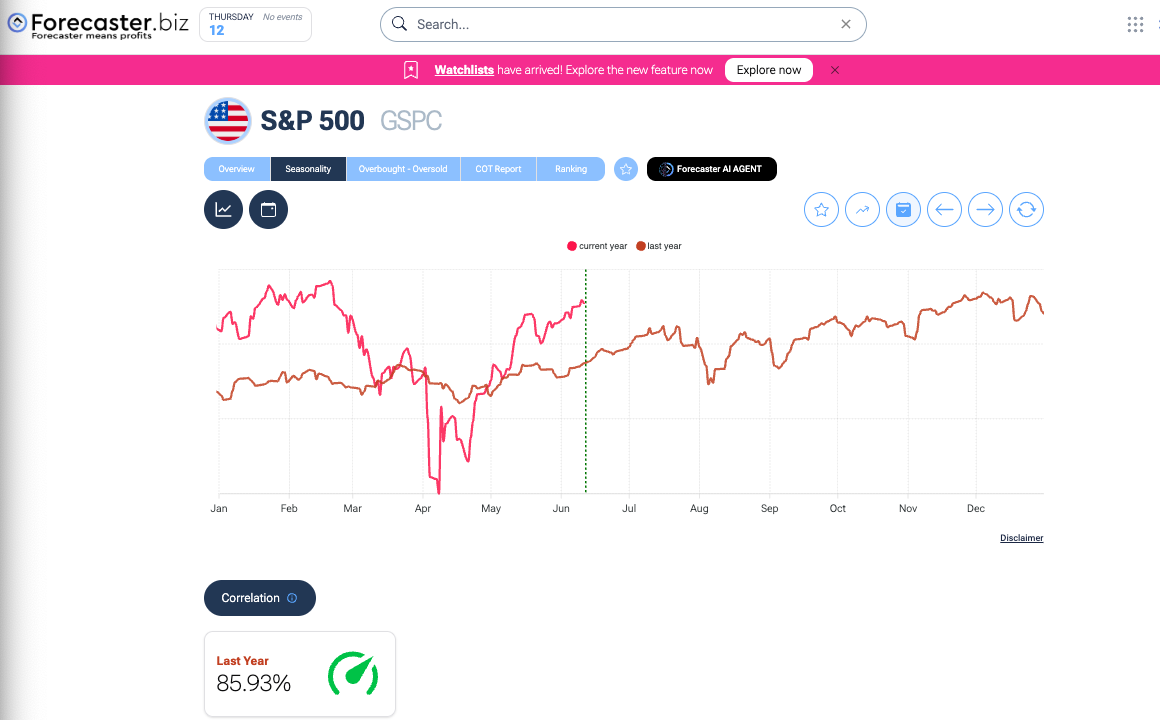Viewport: 1160px width, 720px height.
Task: Open the COT Report tab
Action: pyautogui.click(x=498, y=169)
